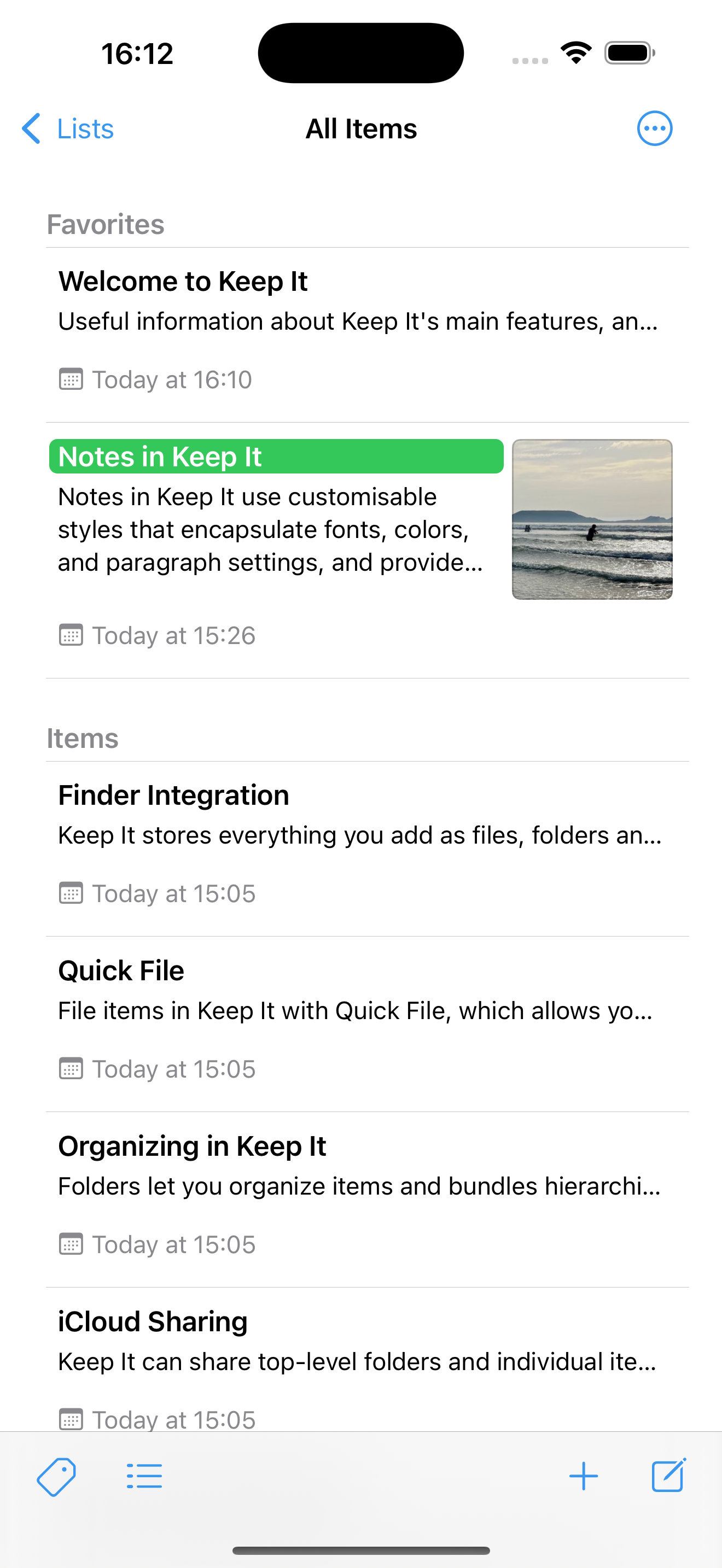Open the list view options icon
The height and width of the screenshot is (1568, 722).
[x=144, y=1477]
